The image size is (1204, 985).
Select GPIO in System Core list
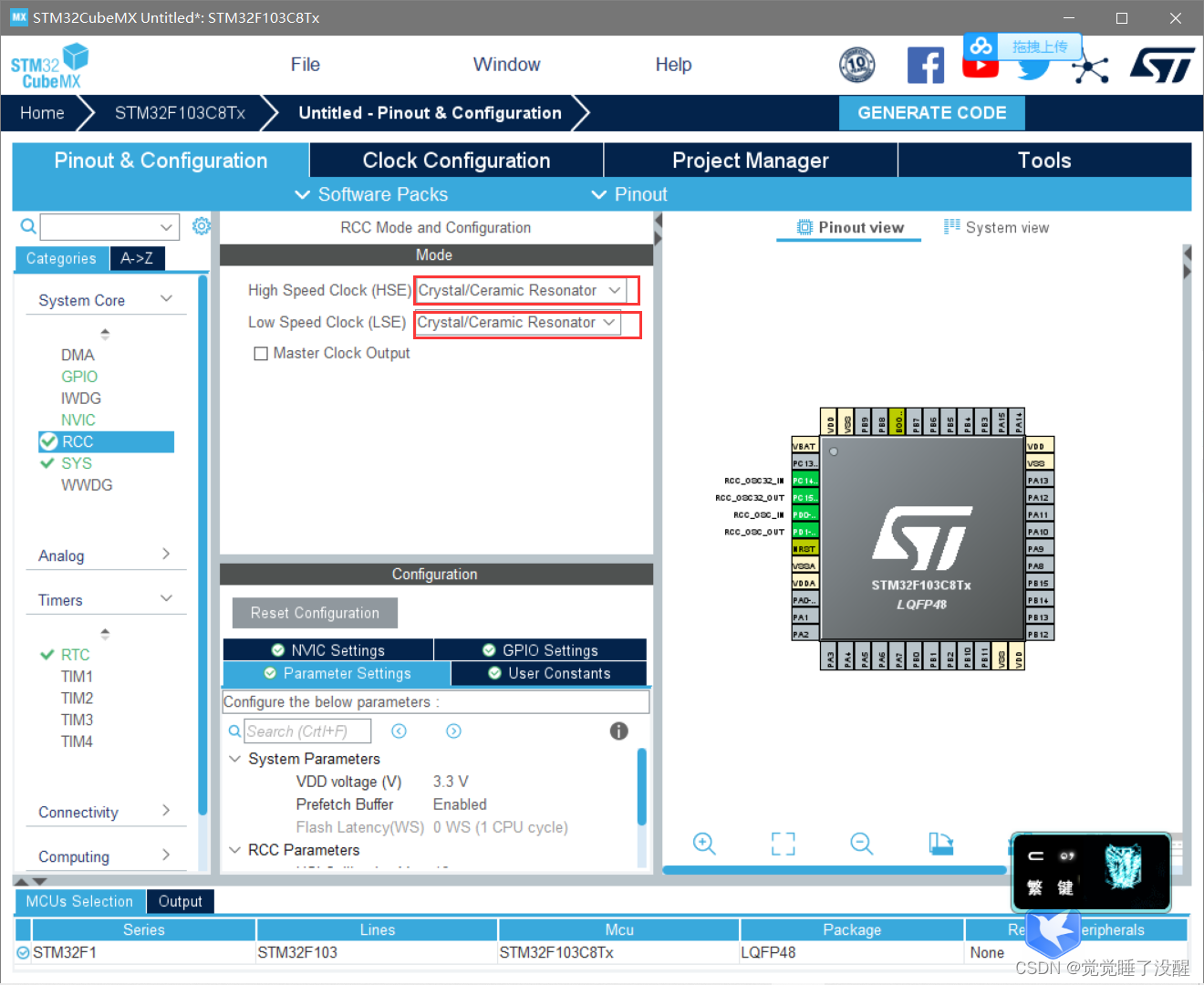(x=79, y=377)
